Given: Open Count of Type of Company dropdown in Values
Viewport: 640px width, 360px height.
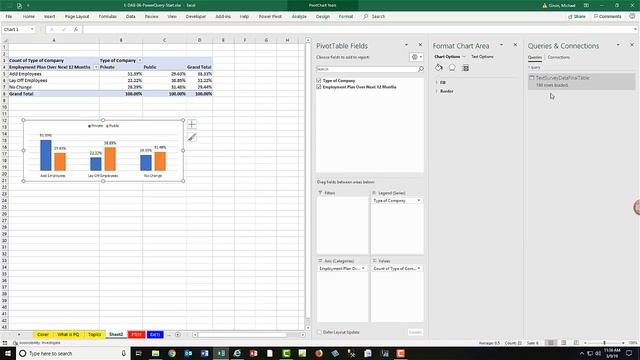Looking at the screenshot, I should click(x=418, y=269).
